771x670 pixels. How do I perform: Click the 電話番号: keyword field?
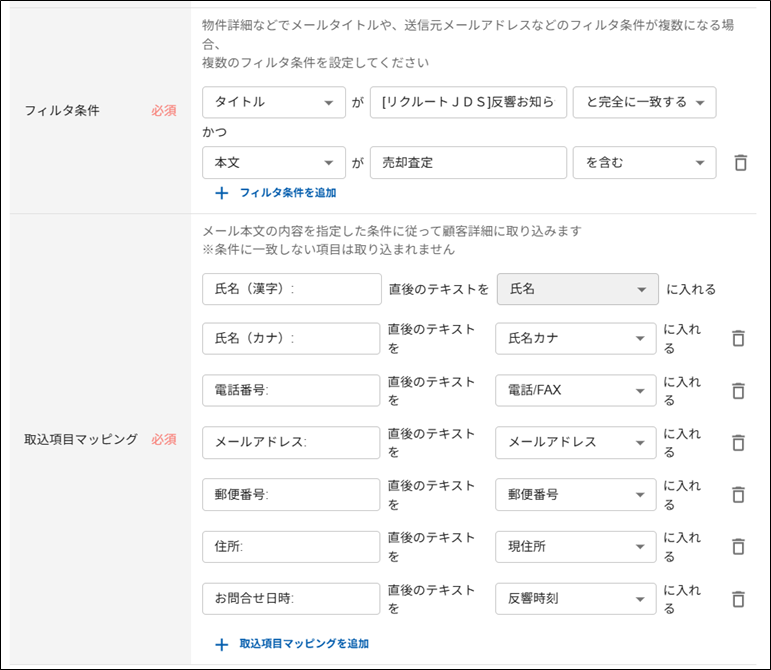click(291, 390)
